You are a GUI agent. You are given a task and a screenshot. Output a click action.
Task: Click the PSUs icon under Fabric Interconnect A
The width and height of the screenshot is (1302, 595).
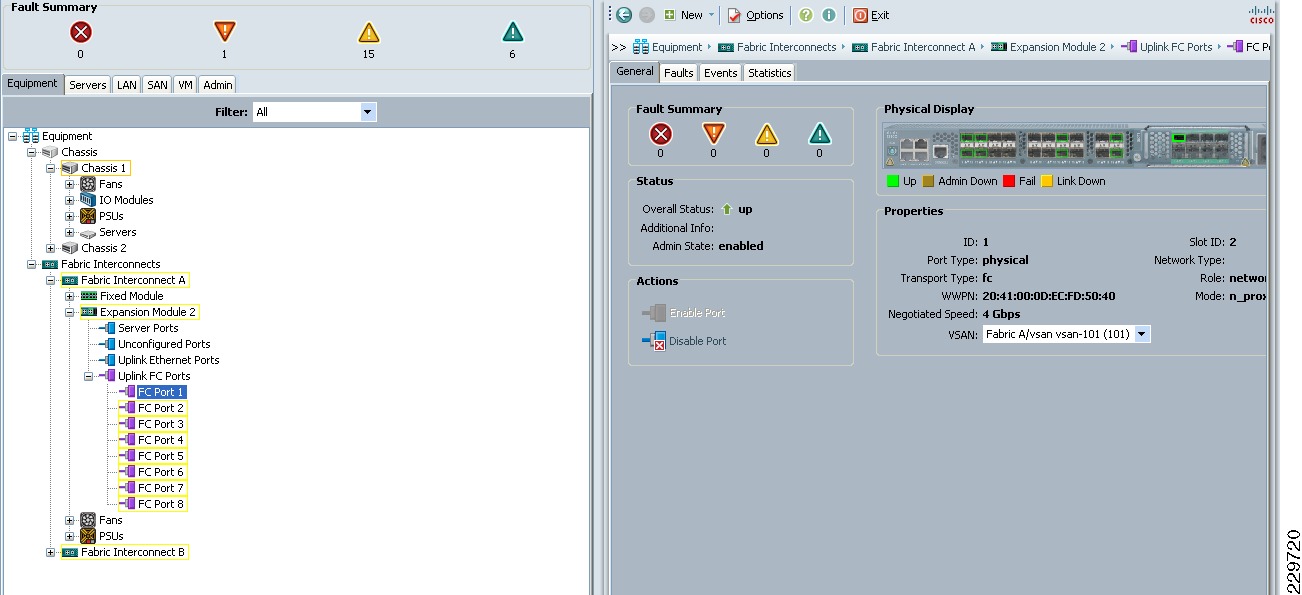click(x=88, y=536)
